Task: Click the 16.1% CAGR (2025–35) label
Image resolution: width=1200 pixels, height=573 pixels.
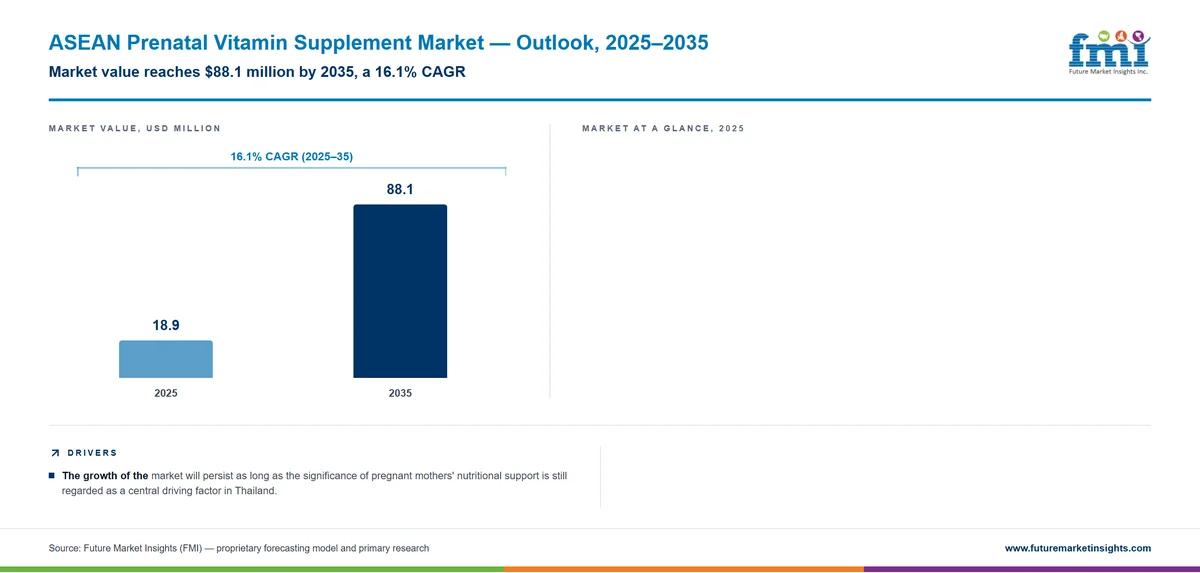Action: (292, 157)
